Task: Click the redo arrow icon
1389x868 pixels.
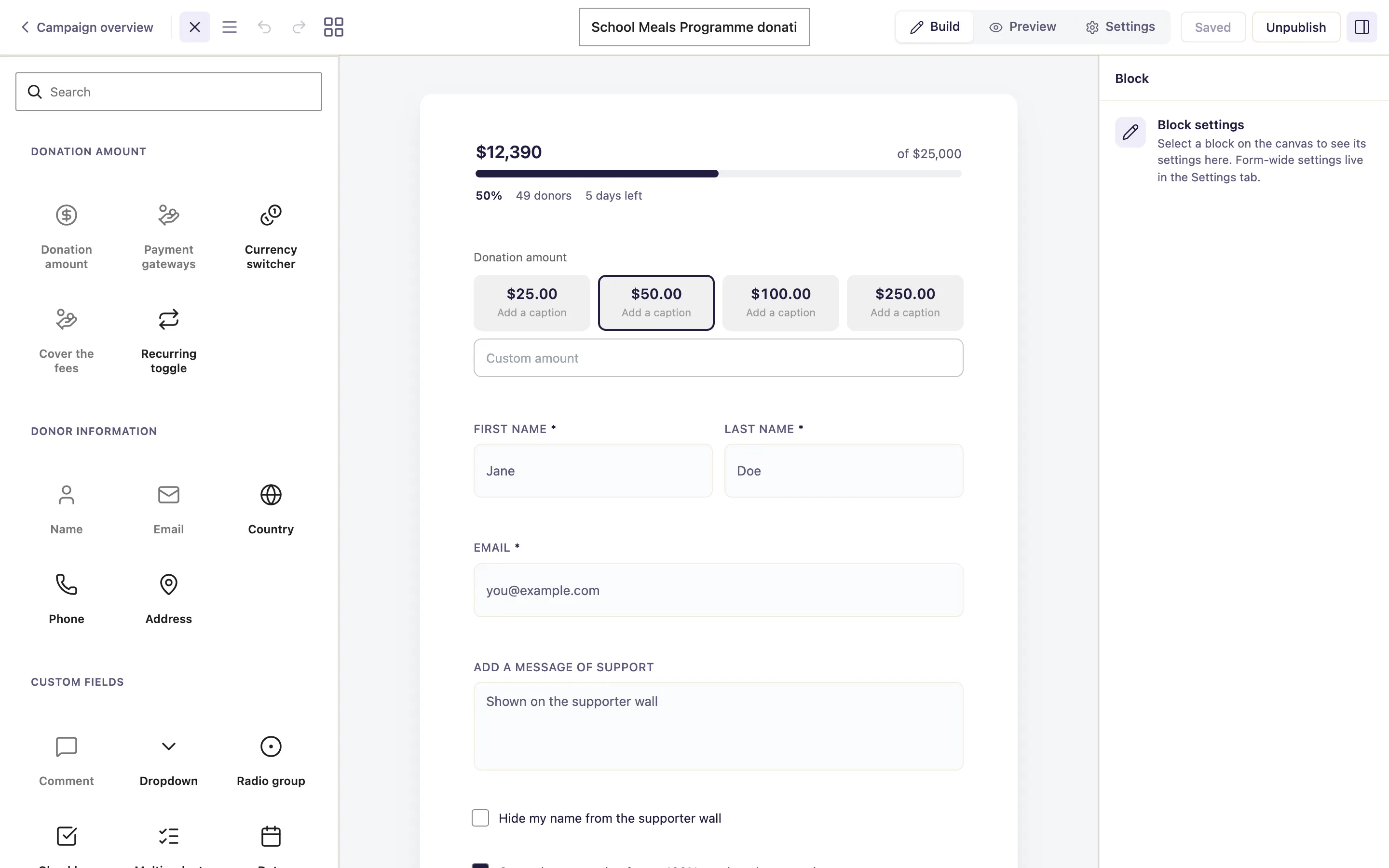Action: 299,27
